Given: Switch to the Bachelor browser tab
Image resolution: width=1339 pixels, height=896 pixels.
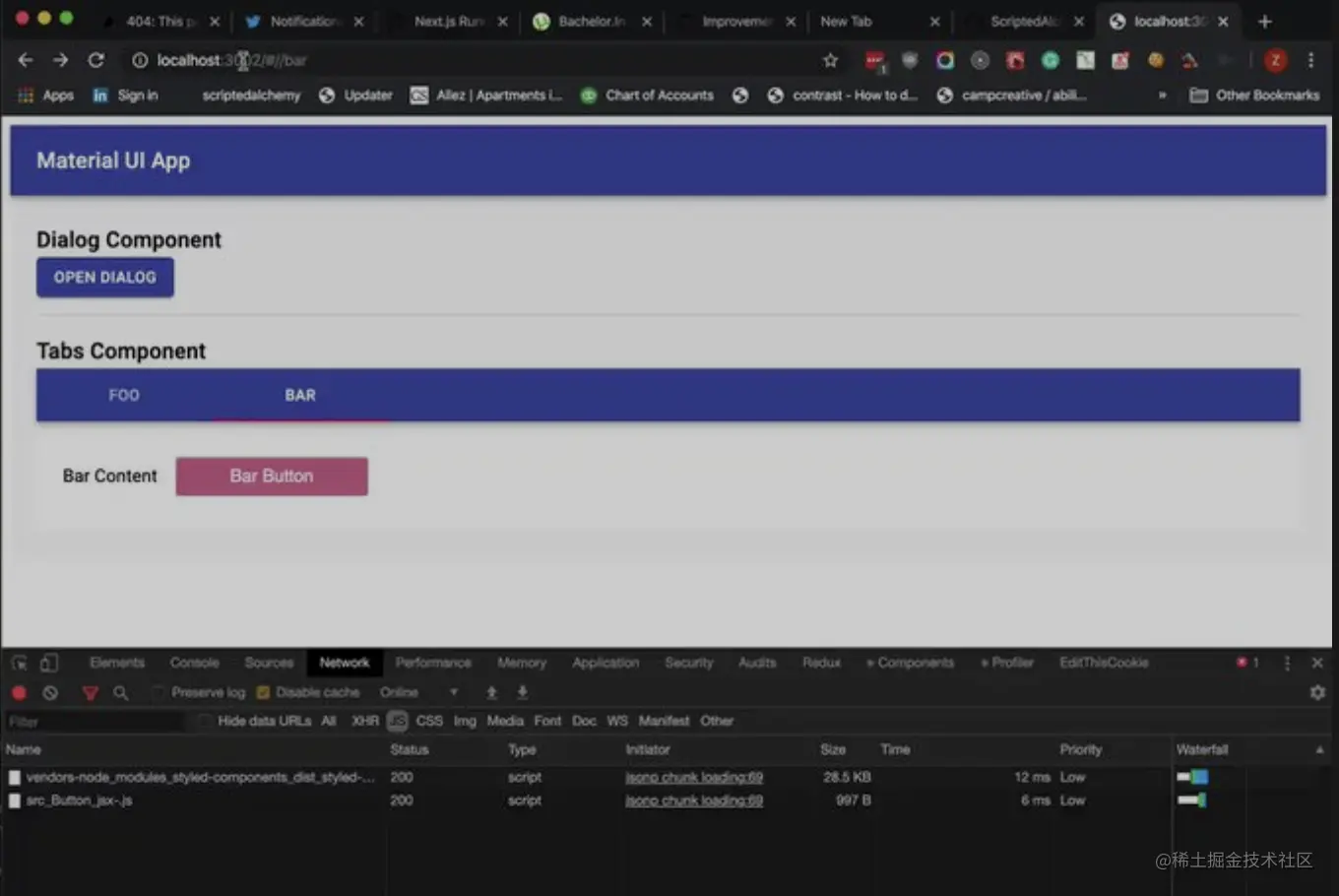Looking at the screenshot, I should click(592, 21).
